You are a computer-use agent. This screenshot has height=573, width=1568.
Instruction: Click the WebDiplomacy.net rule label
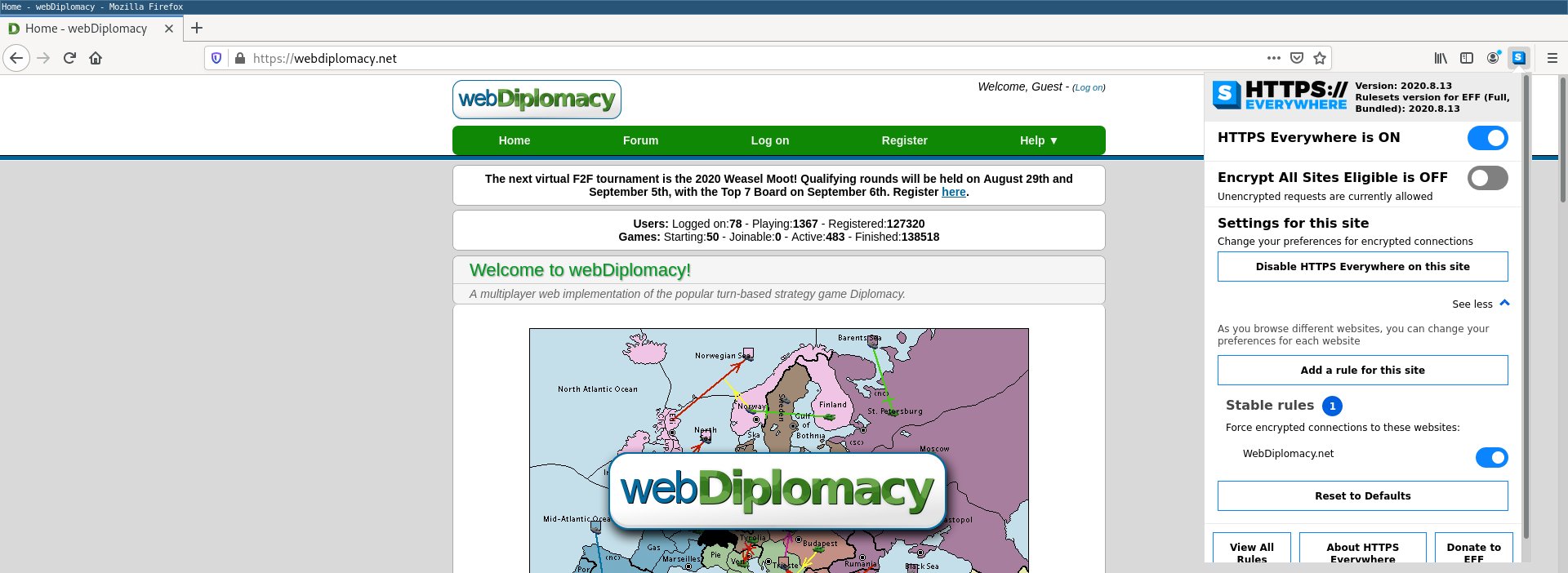tap(1288, 454)
